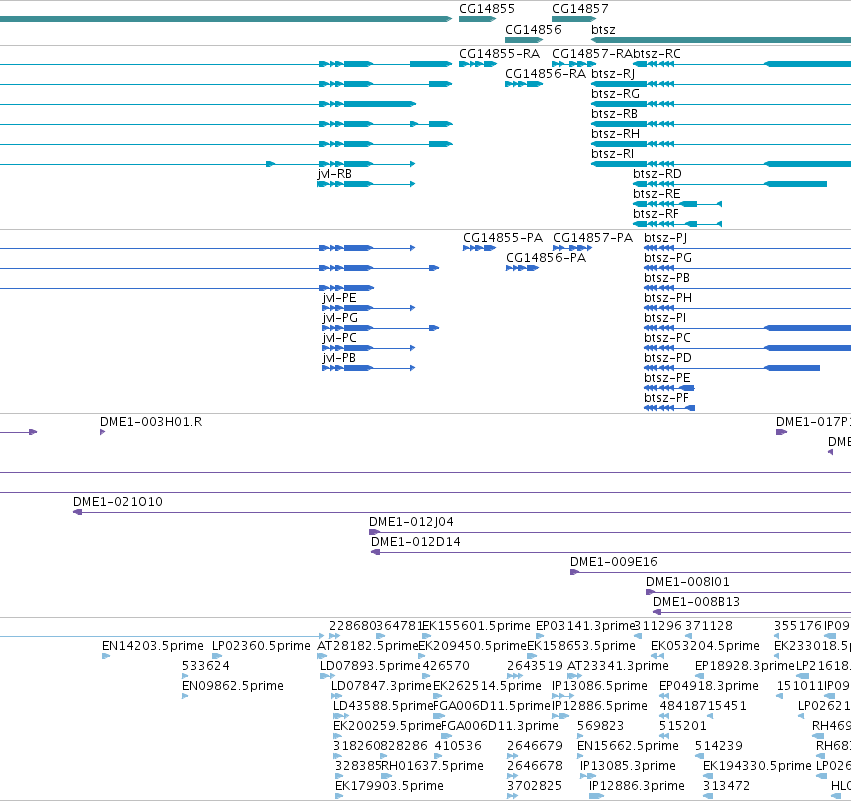The image size is (851, 801).
Task: Click the btsz-PJ protein label
Action: click(665, 238)
